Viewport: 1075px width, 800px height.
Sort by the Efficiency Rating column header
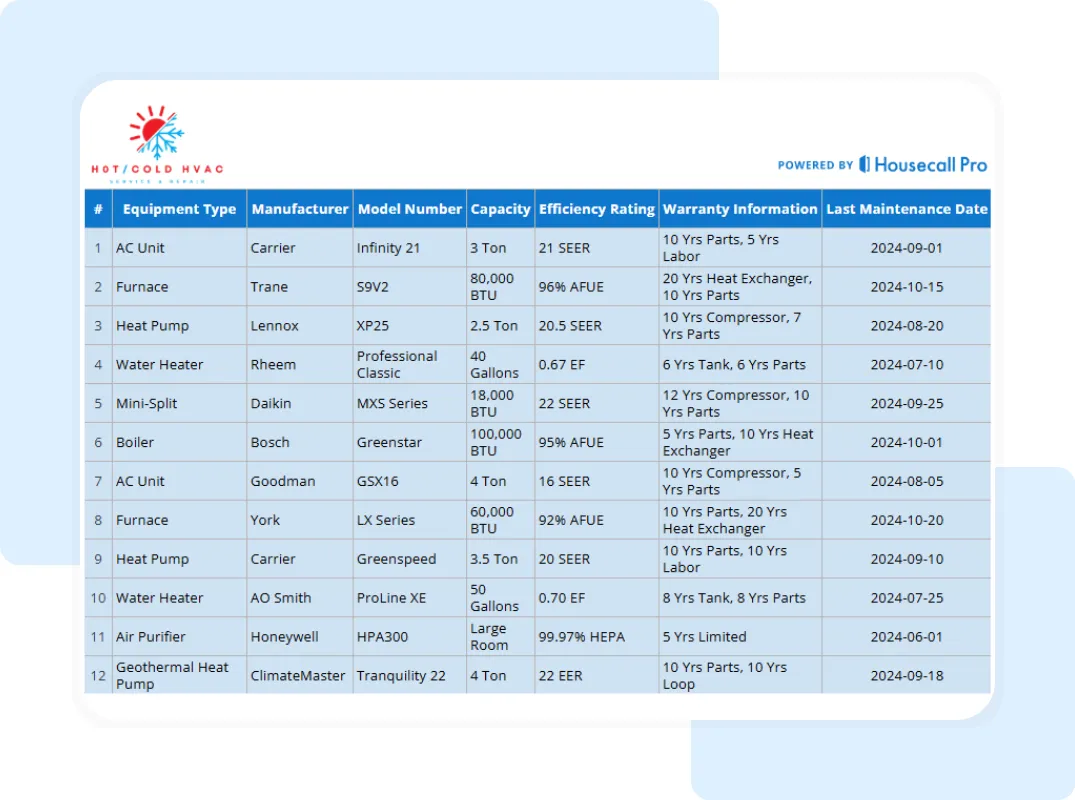[x=596, y=208]
